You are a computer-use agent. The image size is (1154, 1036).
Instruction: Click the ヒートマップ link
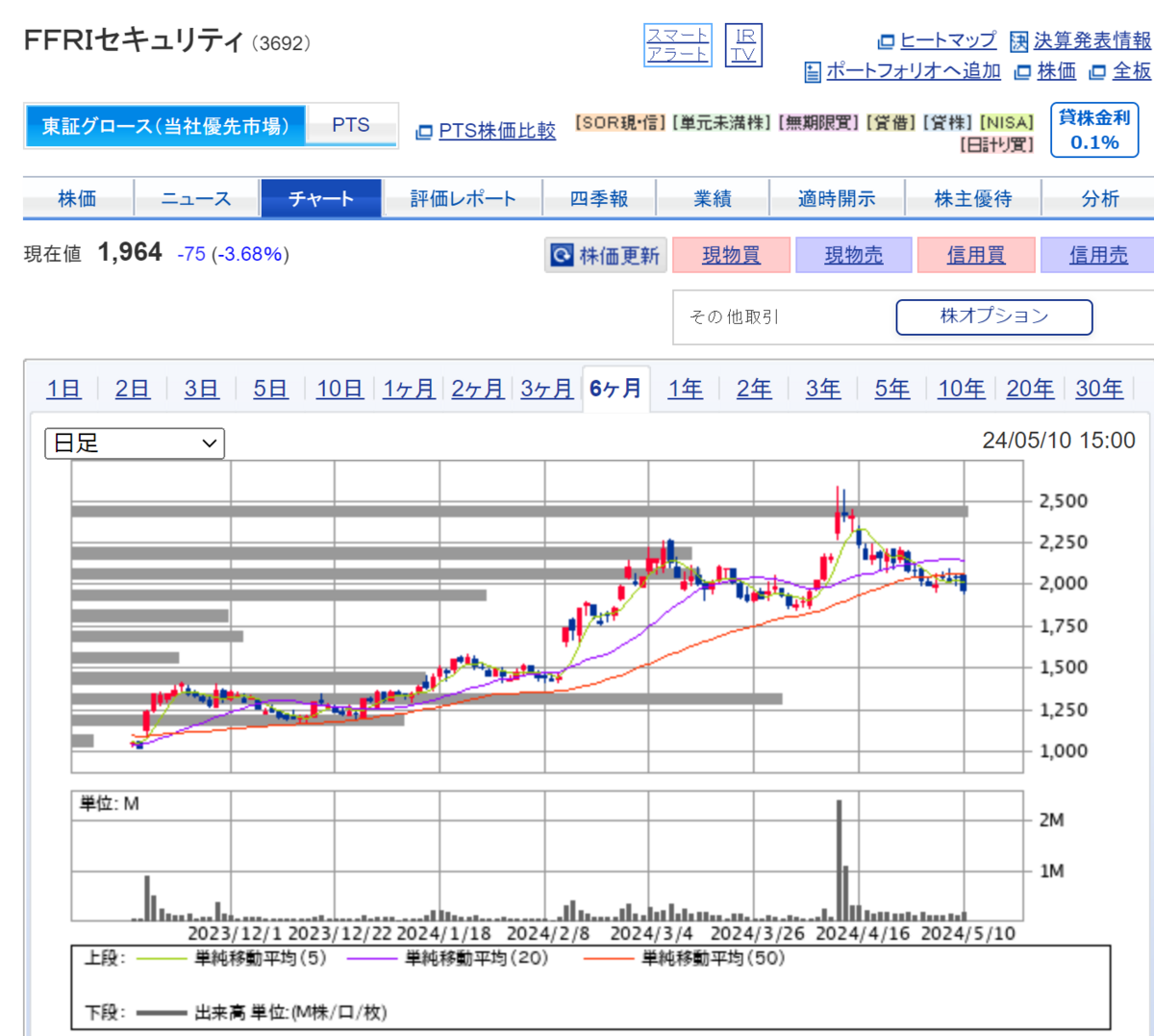(948, 40)
